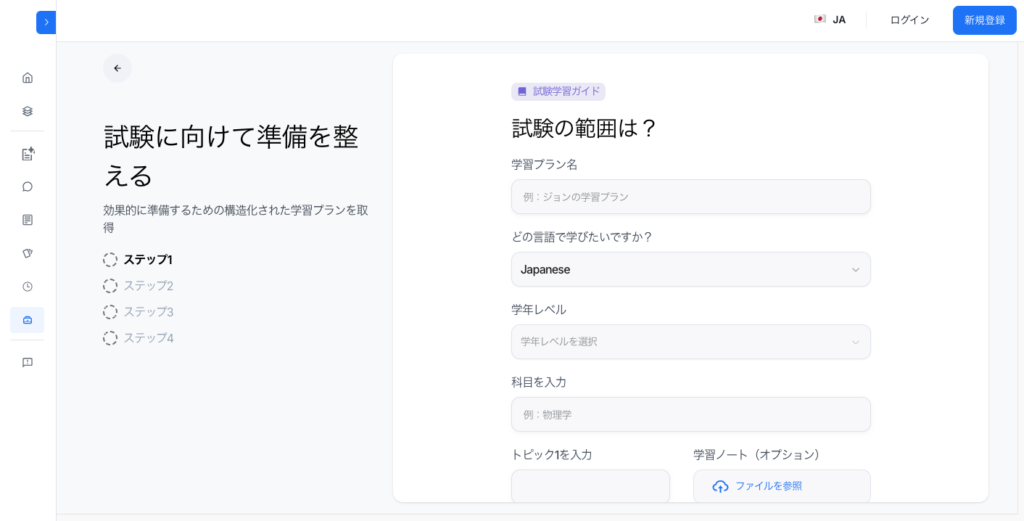Open the 学年レベルを選択 dropdown
This screenshot has width=1024, height=521.
point(691,341)
